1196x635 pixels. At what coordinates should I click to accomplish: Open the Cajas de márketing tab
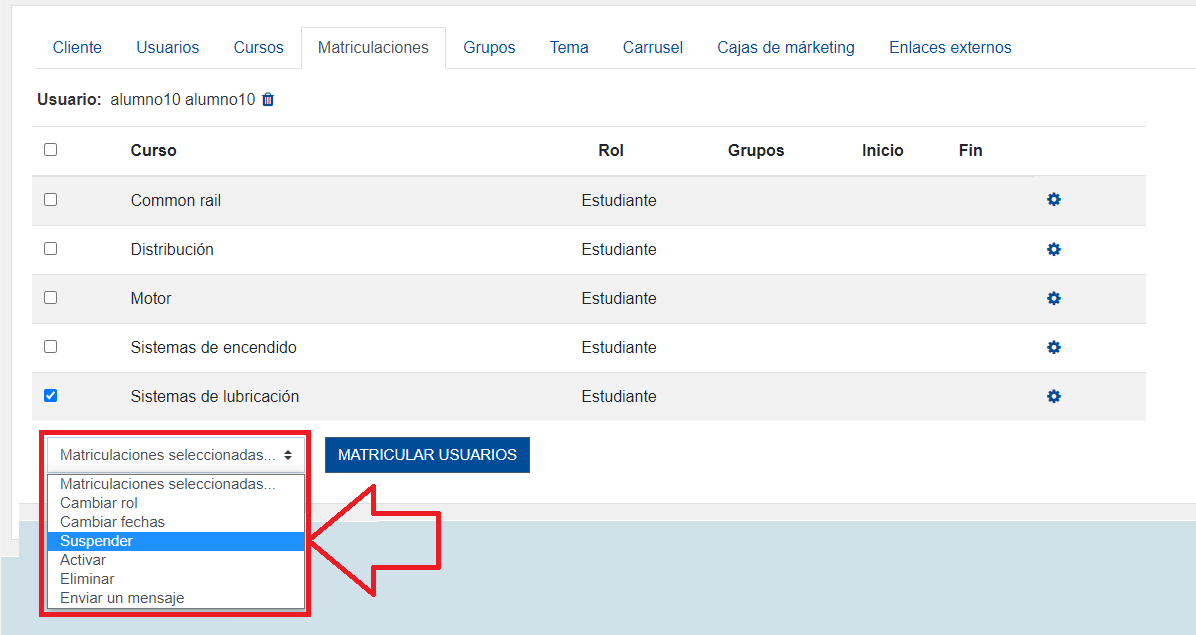click(786, 48)
